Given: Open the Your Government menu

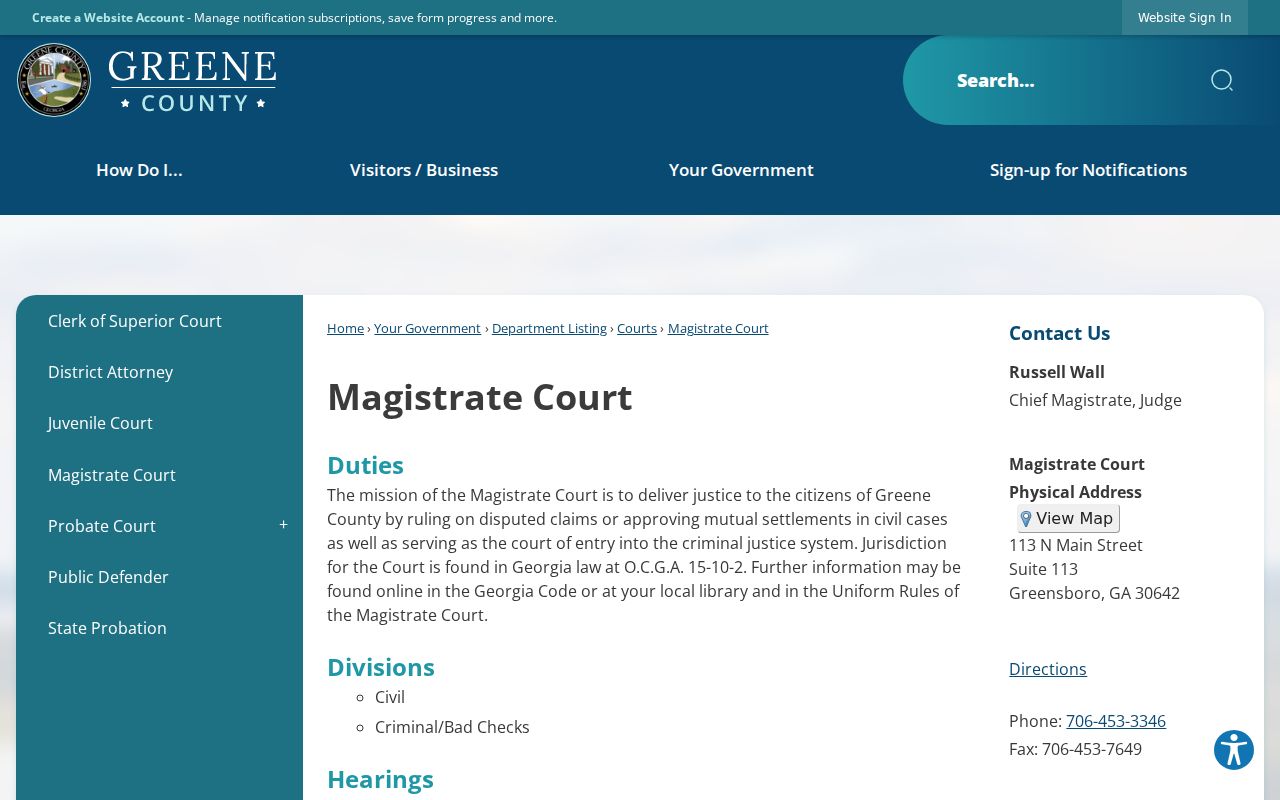Looking at the screenshot, I should pos(741,170).
